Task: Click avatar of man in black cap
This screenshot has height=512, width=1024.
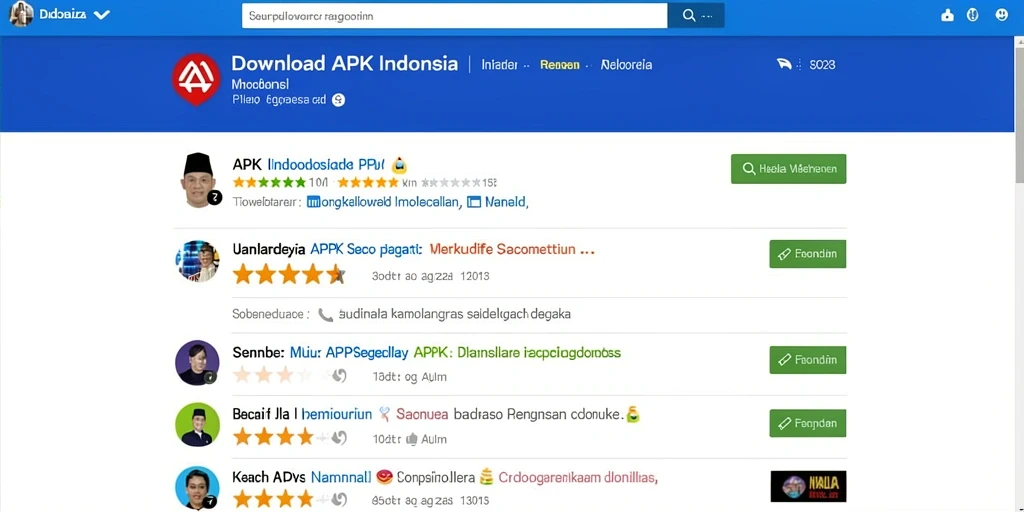Action: [198, 181]
